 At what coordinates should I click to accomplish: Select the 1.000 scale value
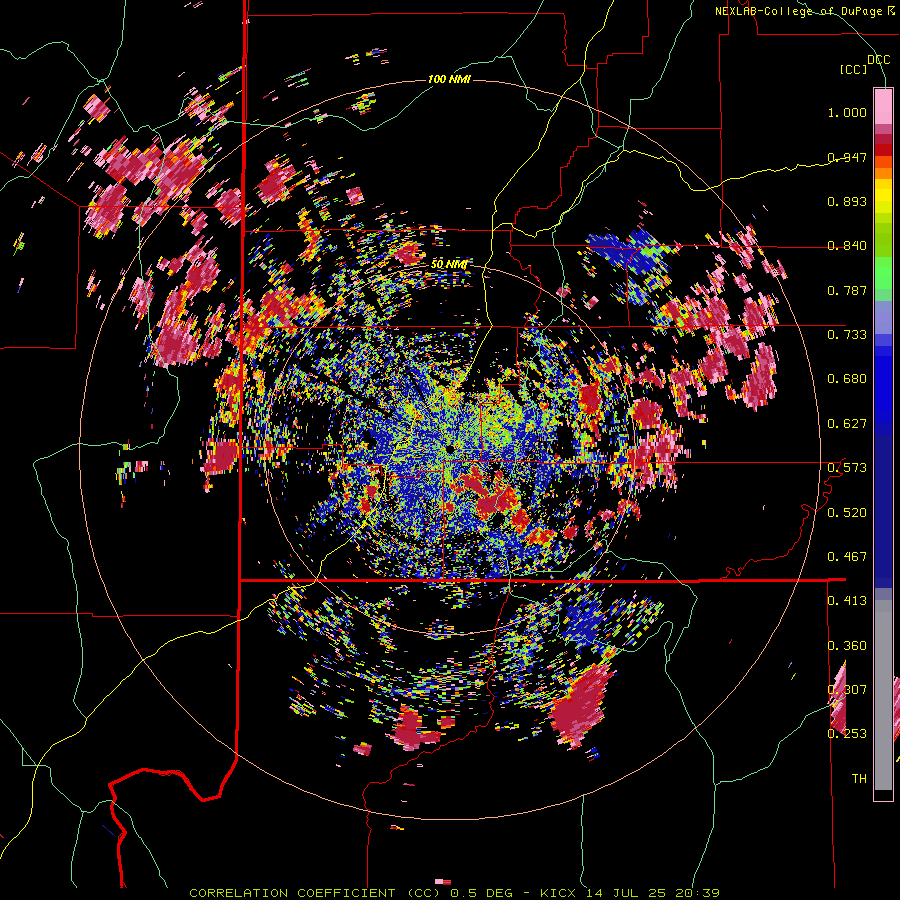847,112
